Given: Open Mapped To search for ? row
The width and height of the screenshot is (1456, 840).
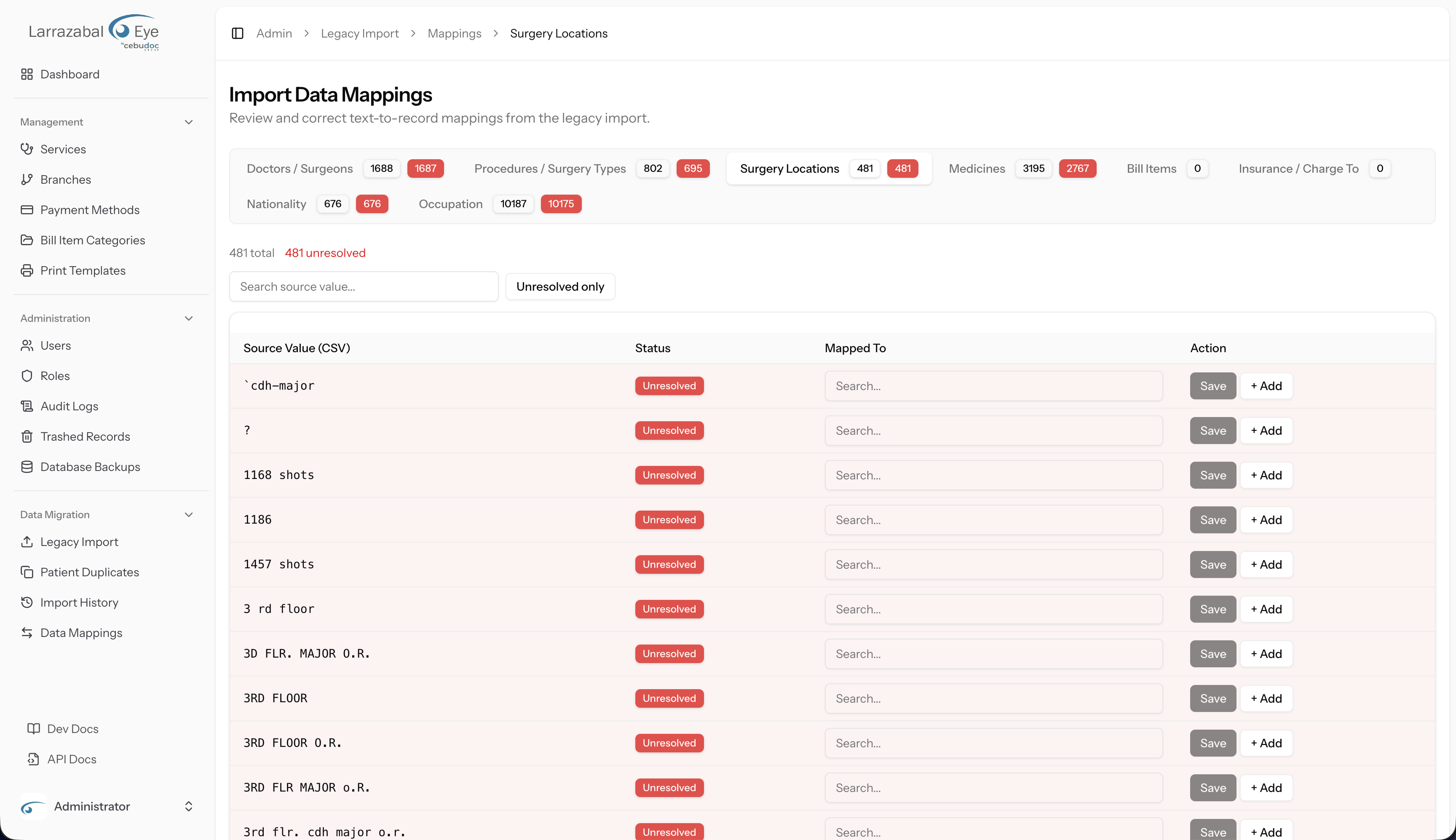Looking at the screenshot, I should [x=993, y=431].
